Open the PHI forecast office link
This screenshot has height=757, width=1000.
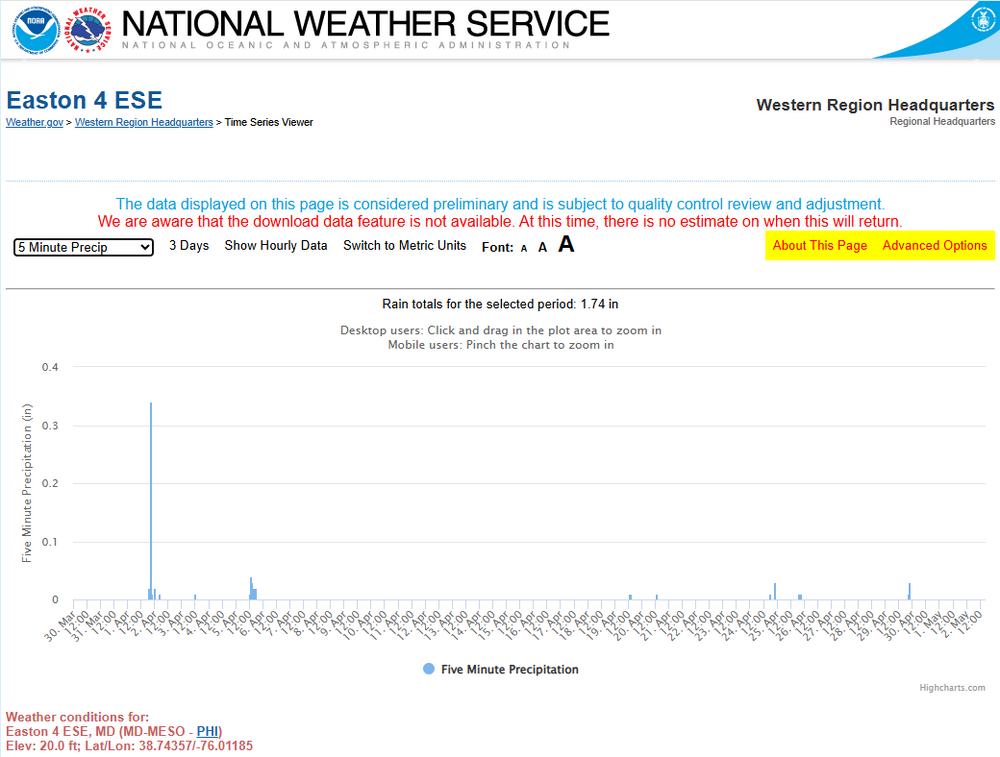207,731
